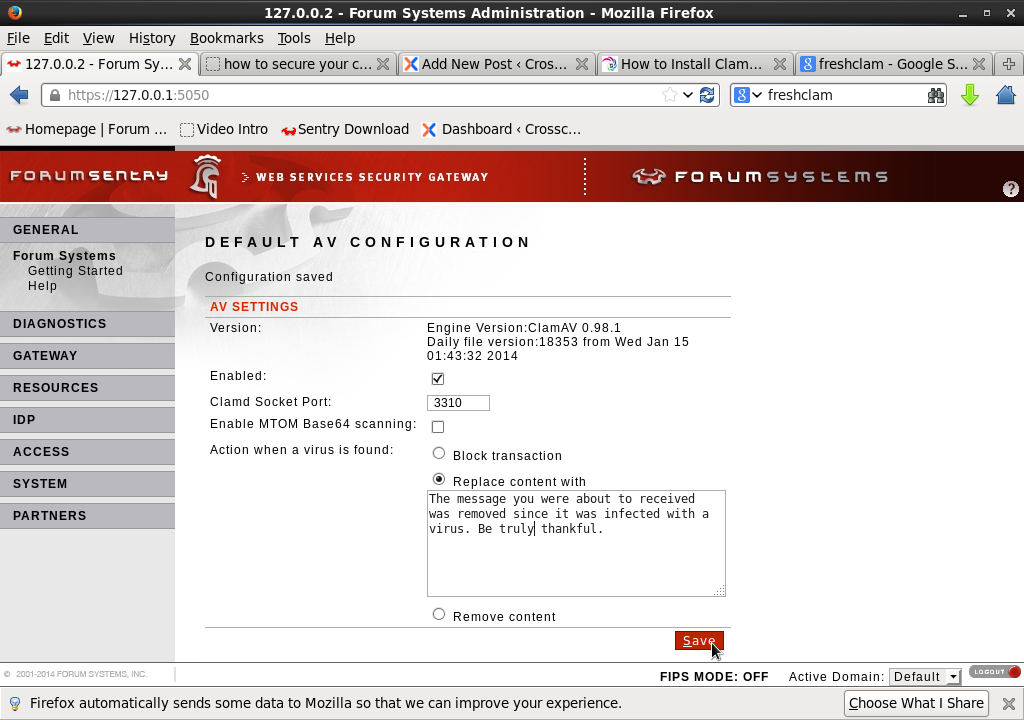Switch to 'how to secure your c...' tab
This screenshot has height=720, width=1024.
[297, 64]
